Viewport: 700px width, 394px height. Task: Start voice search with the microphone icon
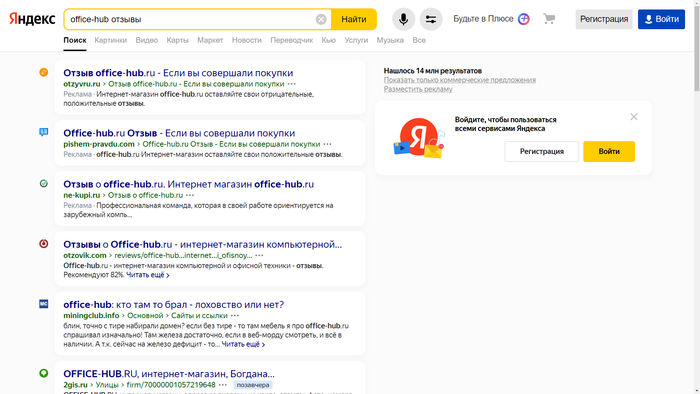tap(404, 19)
